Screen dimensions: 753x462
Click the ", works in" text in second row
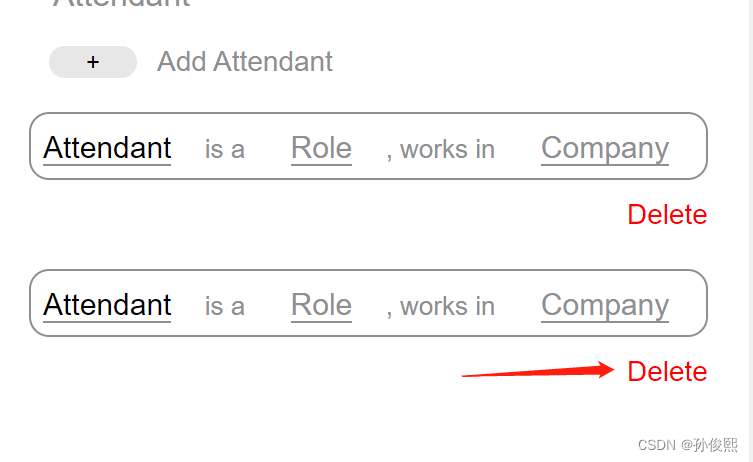pos(441,306)
